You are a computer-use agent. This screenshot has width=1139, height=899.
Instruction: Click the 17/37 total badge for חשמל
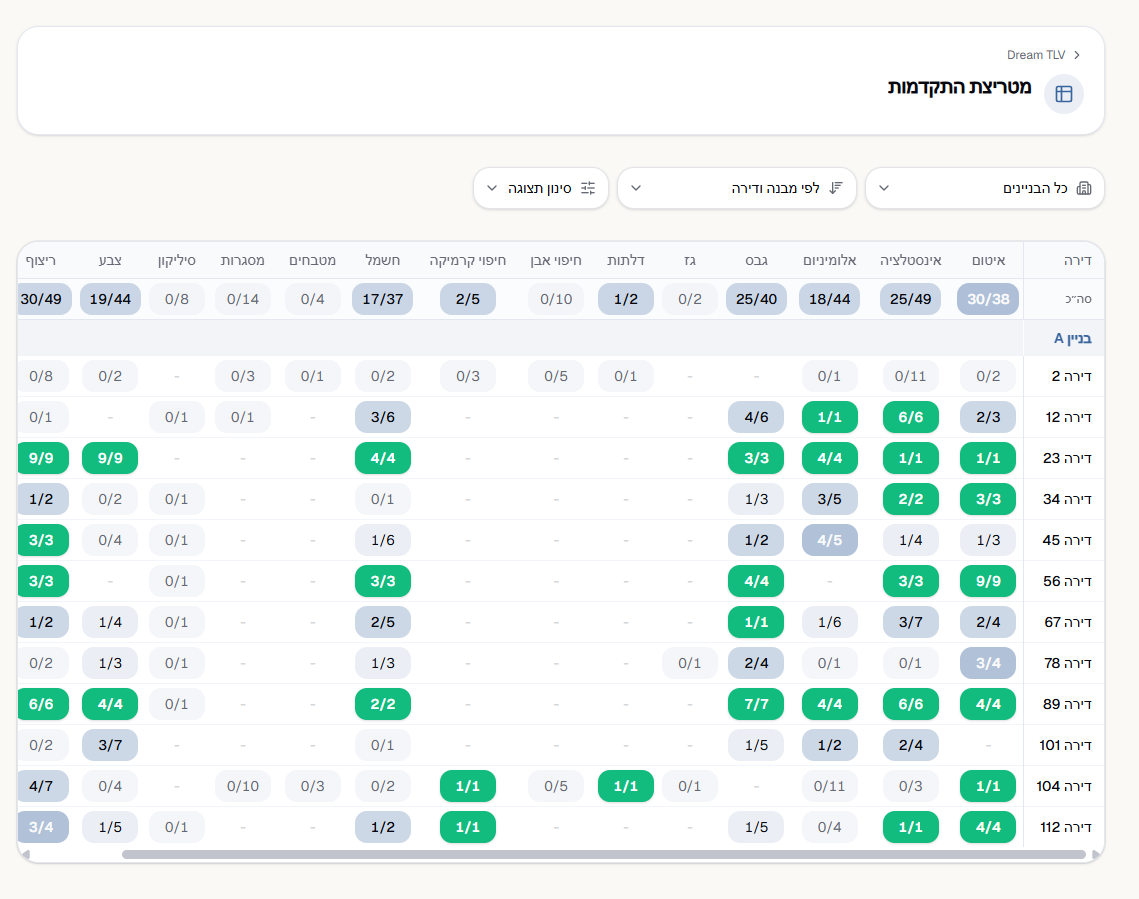(383, 299)
